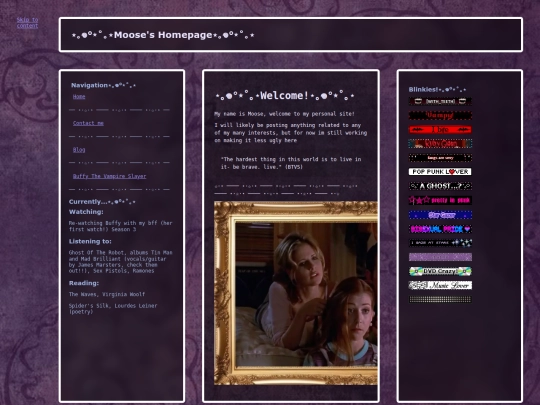The height and width of the screenshot is (405, 540).
Task: Click the gold-framed Buffy and Willow image
Action: click(x=296, y=293)
